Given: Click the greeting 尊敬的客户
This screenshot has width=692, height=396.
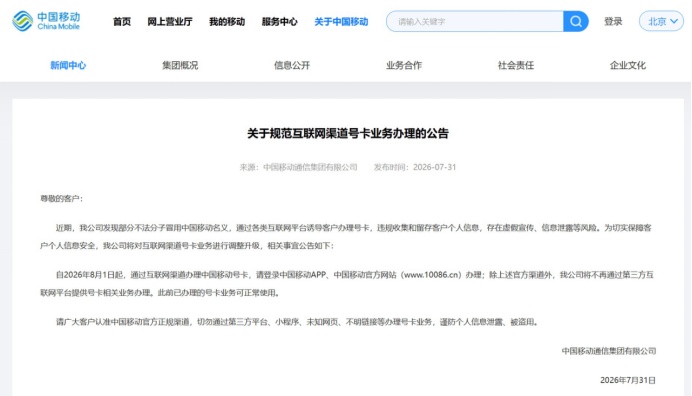Looking at the screenshot, I should [x=61, y=199].
